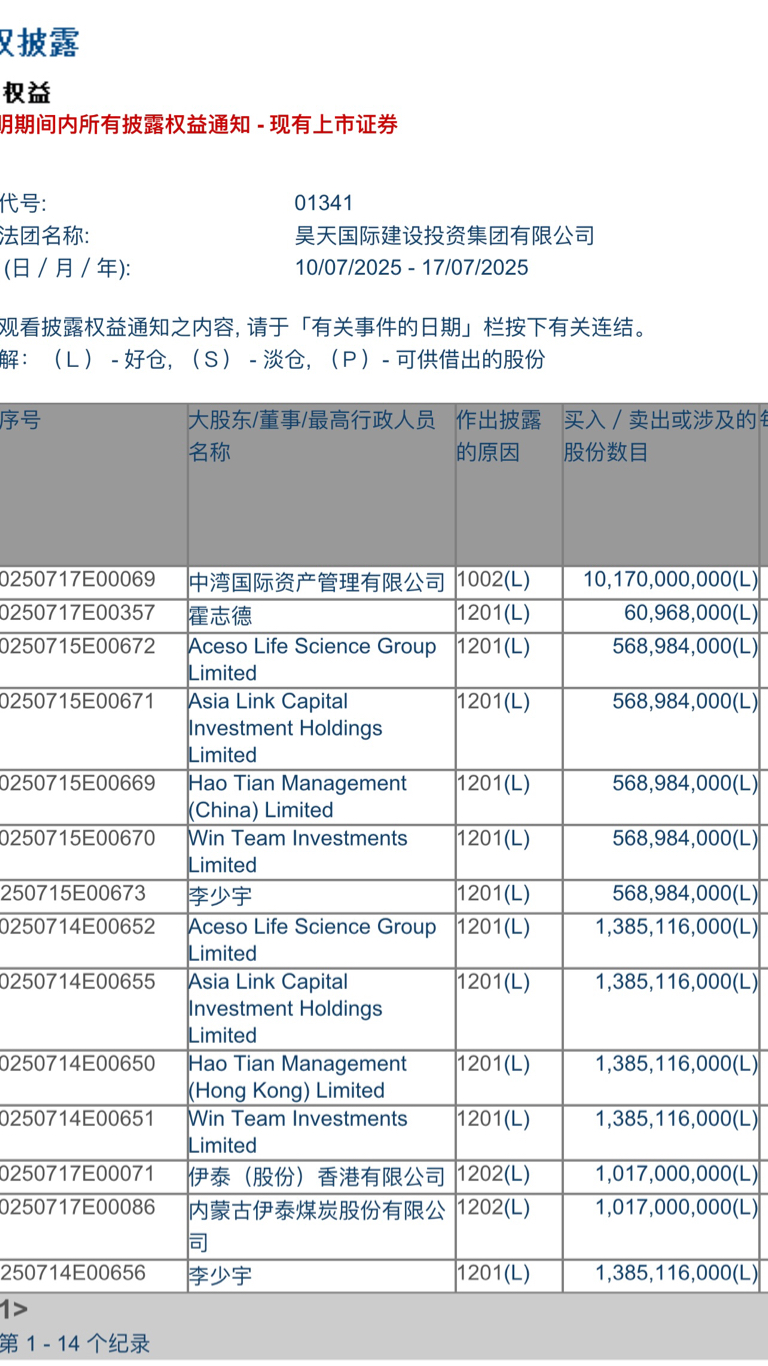The height and width of the screenshot is (1366, 768).
Task: Click the 第 1 - 14 个纪录 record count
Action: [75, 1343]
